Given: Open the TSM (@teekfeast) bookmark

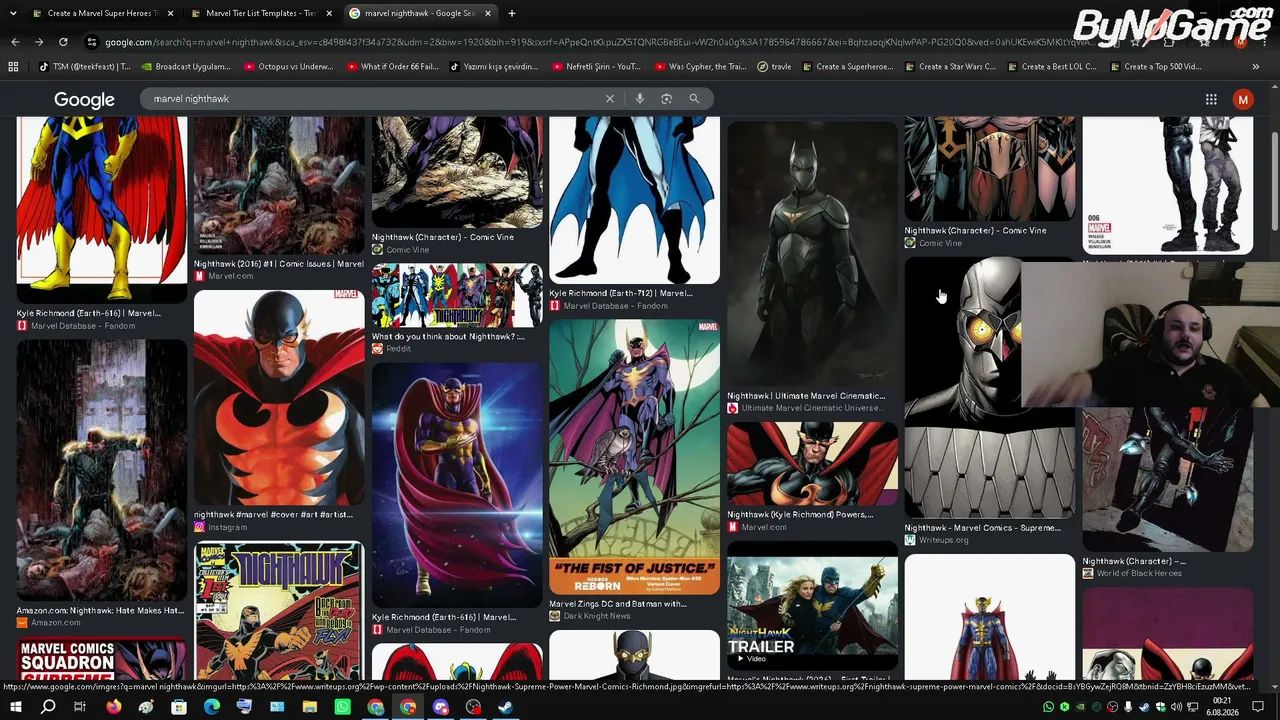Looking at the screenshot, I should [x=85, y=67].
